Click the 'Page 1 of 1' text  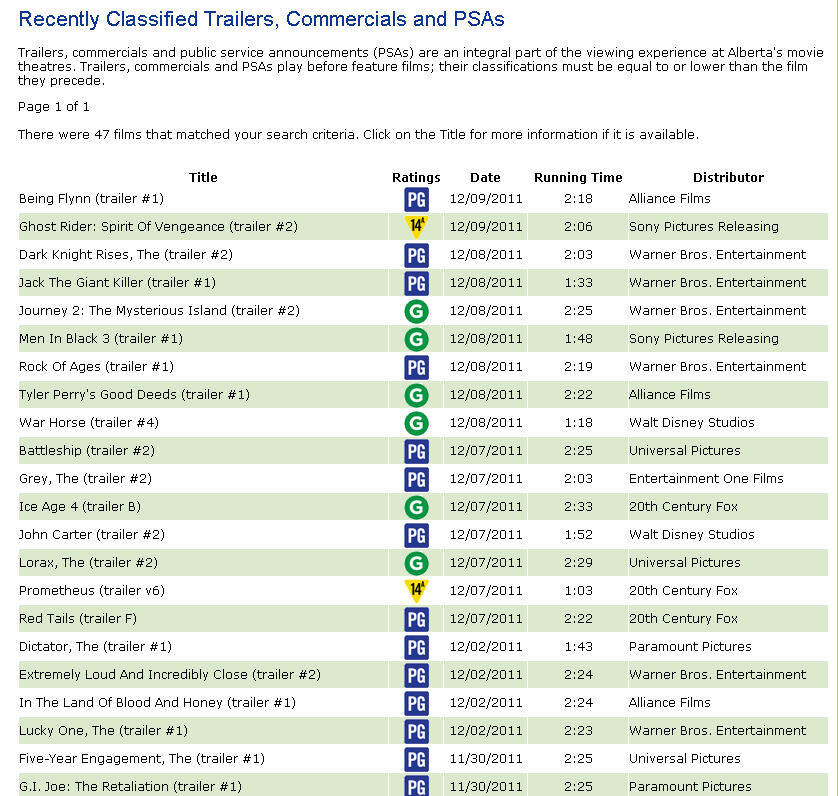coord(53,106)
